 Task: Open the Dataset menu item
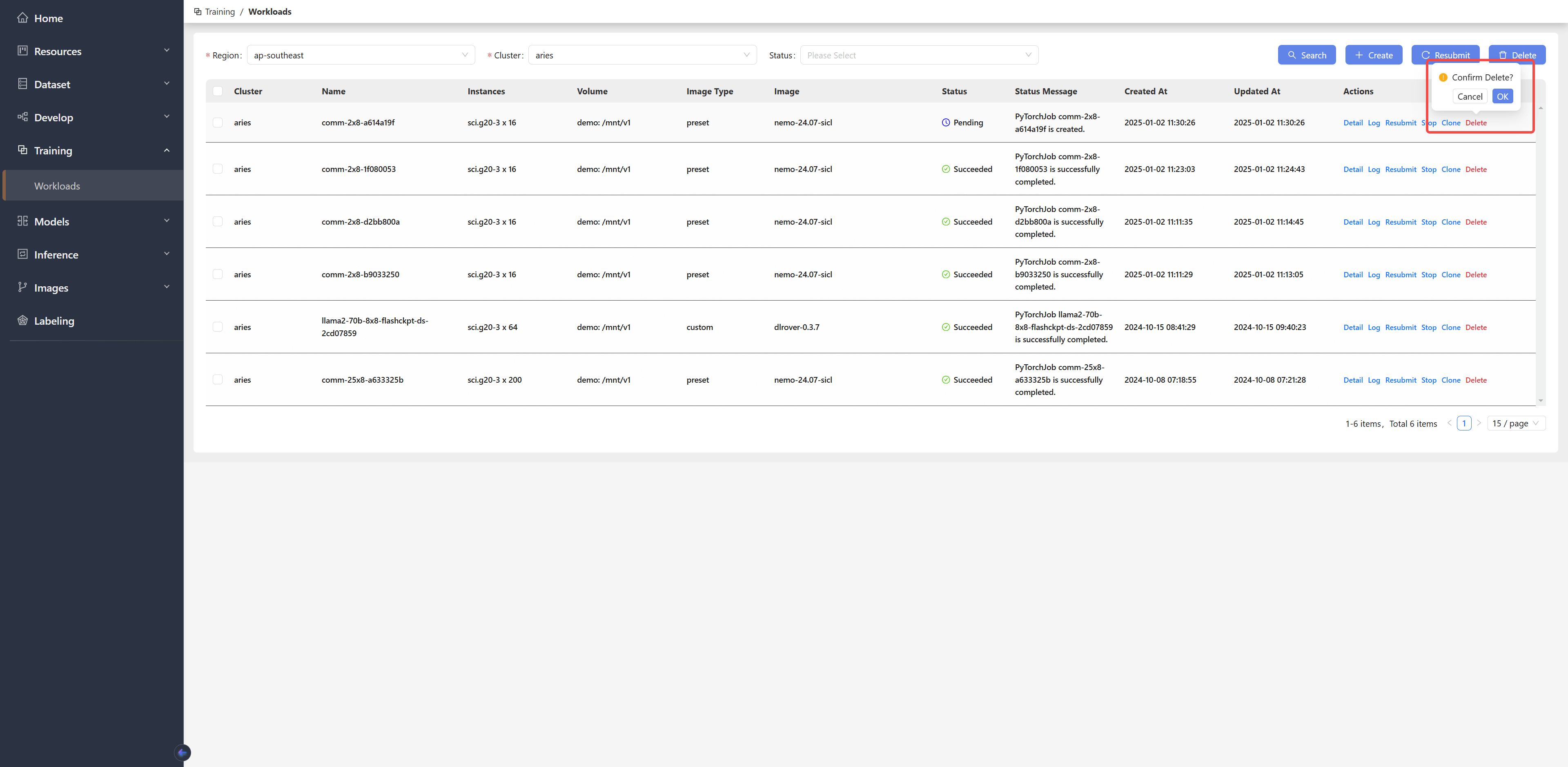click(x=92, y=85)
